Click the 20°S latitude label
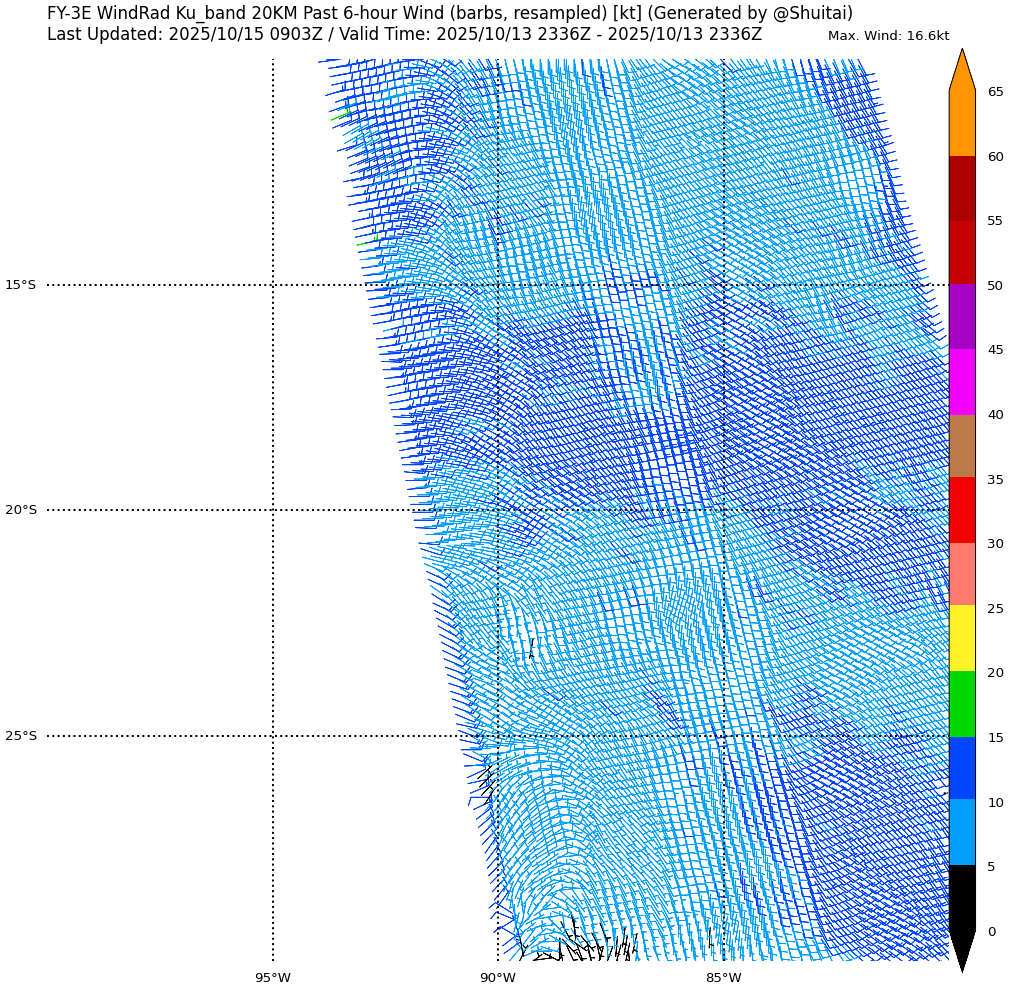The width and height of the screenshot is (1009, 989). click(20, 510)
